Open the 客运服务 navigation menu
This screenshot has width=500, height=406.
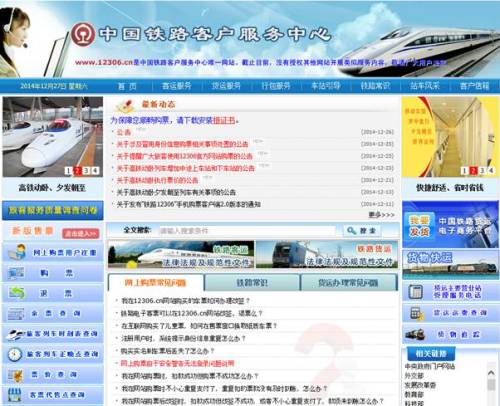tap(177, 86)
